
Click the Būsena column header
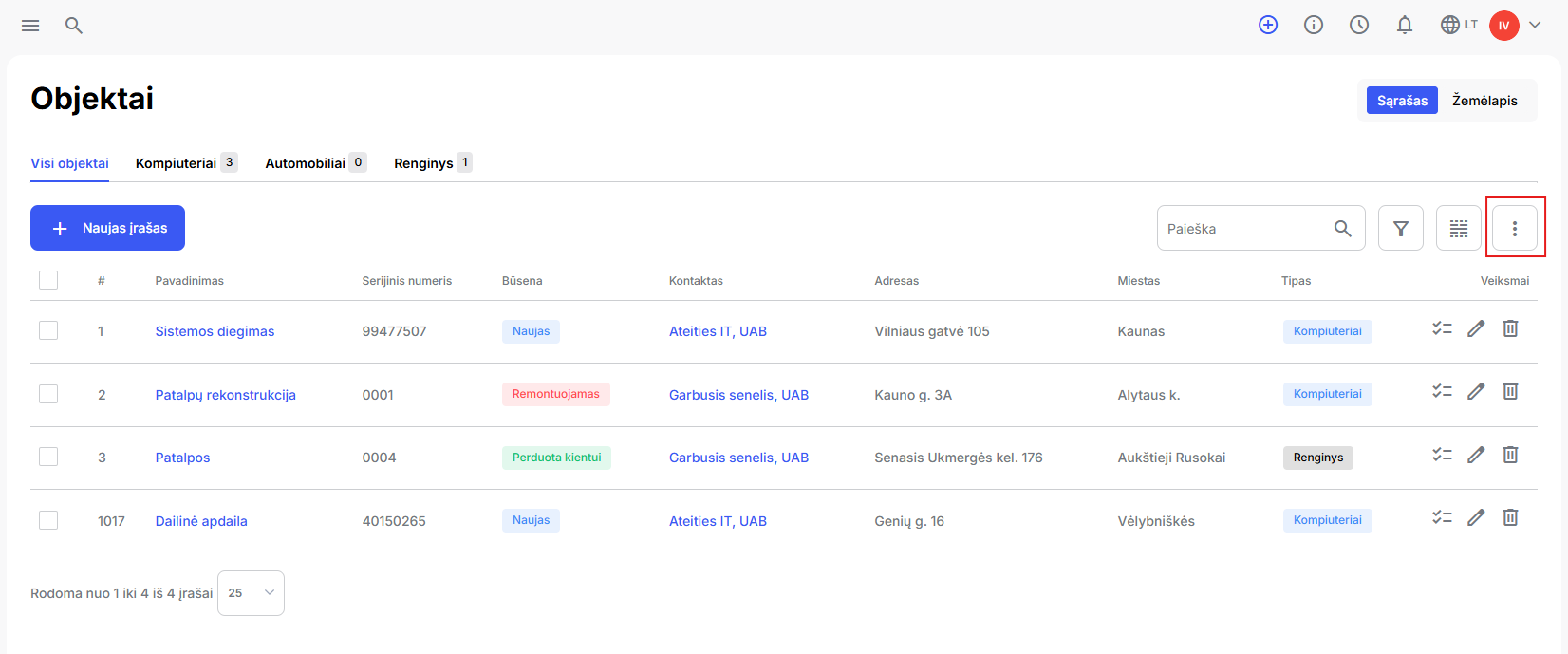(522, 281)
